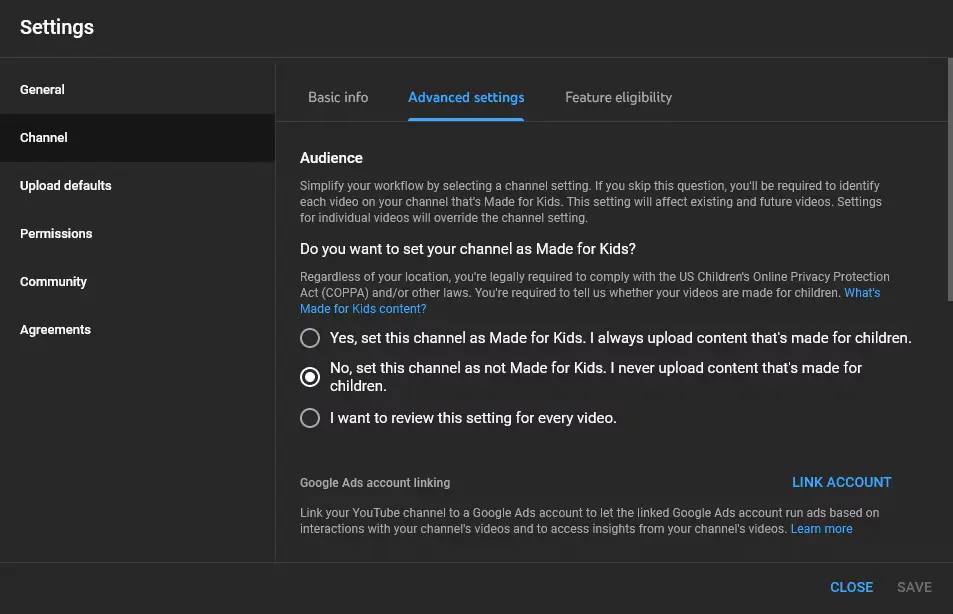
Task: Click the Settings dialog title
Action: (57, 27)
